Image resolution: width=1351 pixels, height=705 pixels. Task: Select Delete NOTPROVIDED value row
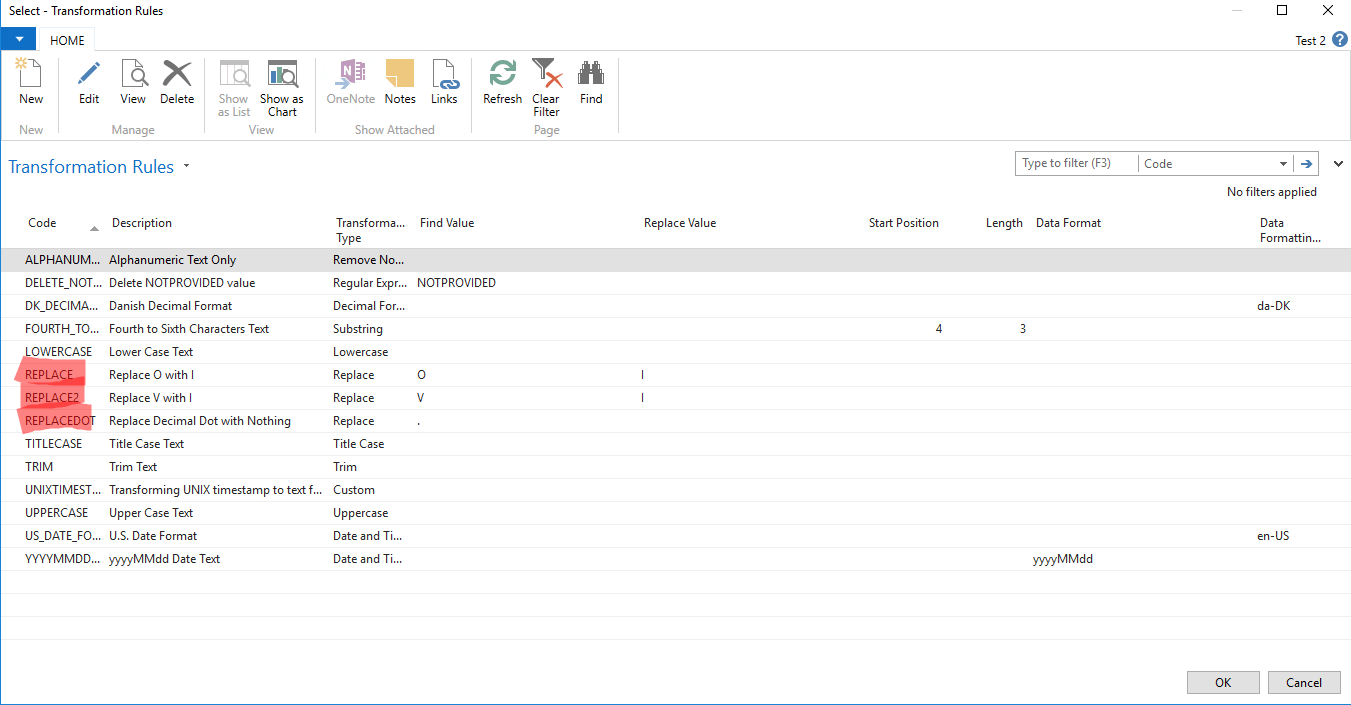675,283
